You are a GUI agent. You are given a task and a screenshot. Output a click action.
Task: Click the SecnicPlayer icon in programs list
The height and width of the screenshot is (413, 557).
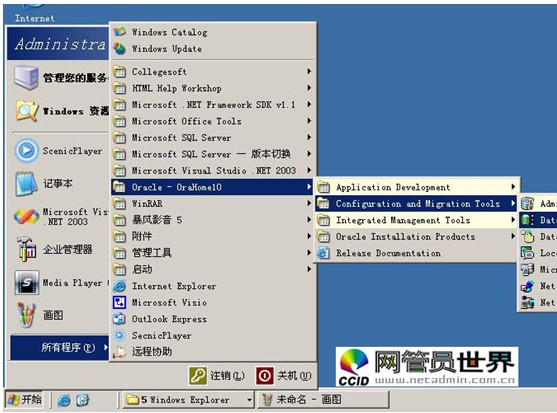coord(120,335)
